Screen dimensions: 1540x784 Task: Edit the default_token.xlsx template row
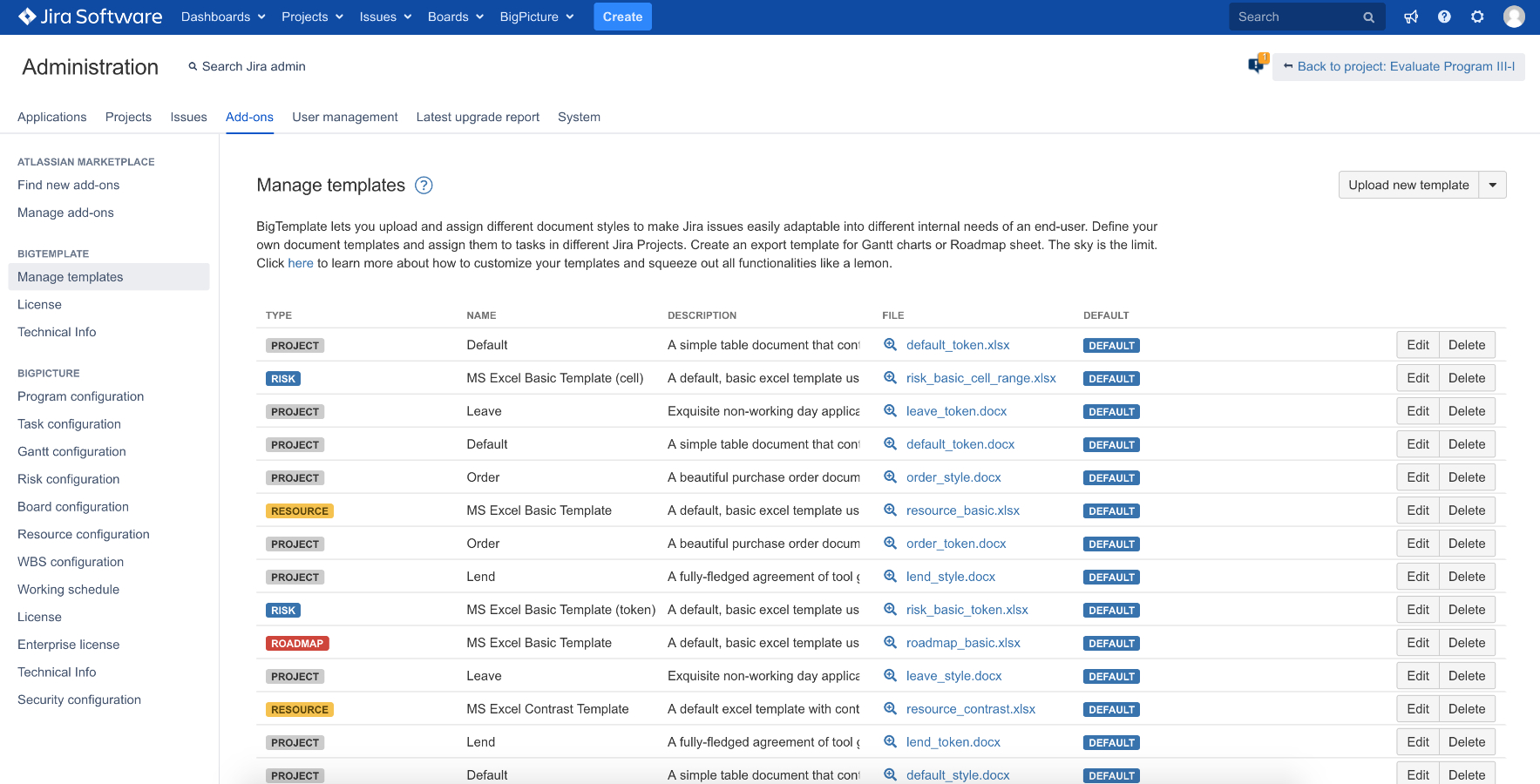(x=1418, y=345)
